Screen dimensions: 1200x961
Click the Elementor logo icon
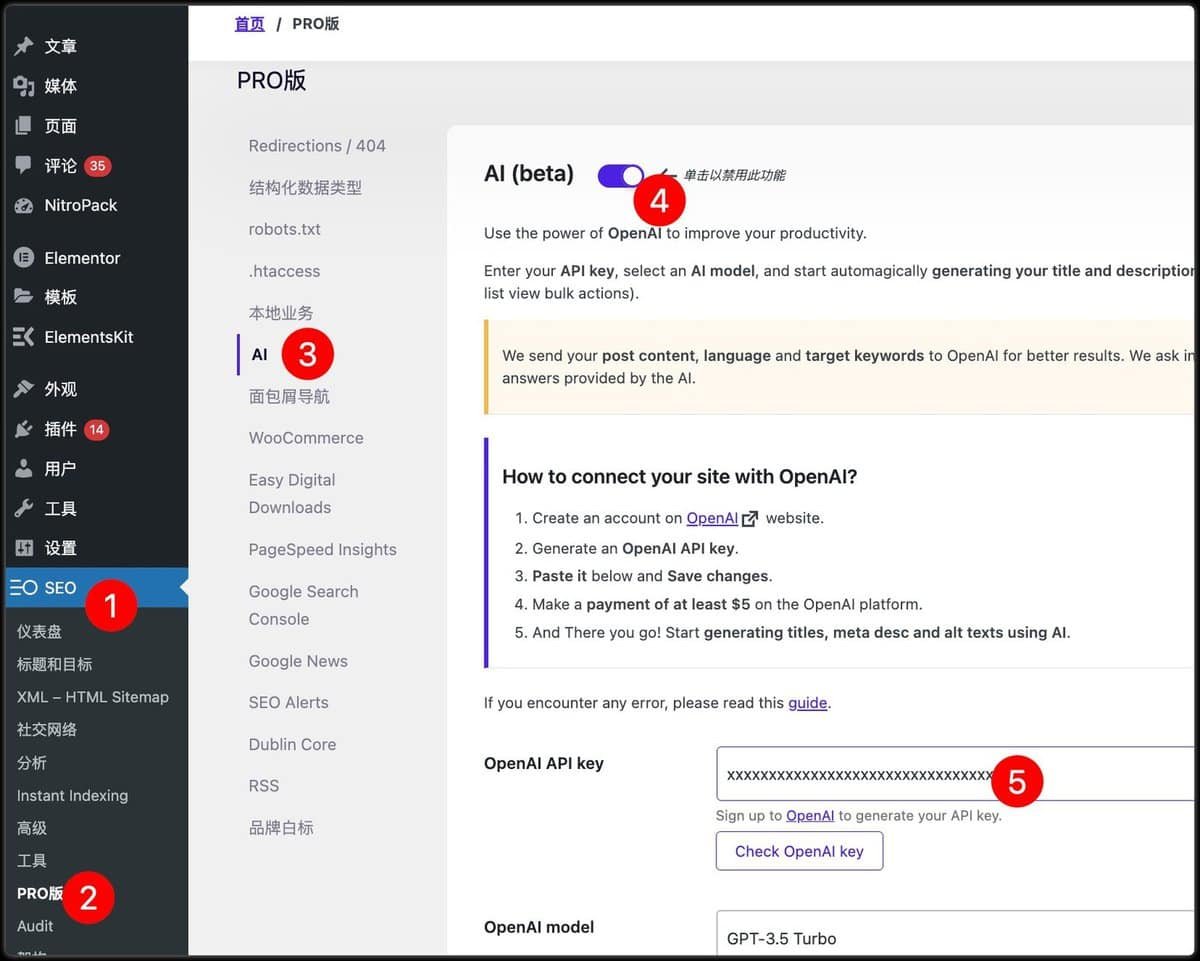(24, 258)
